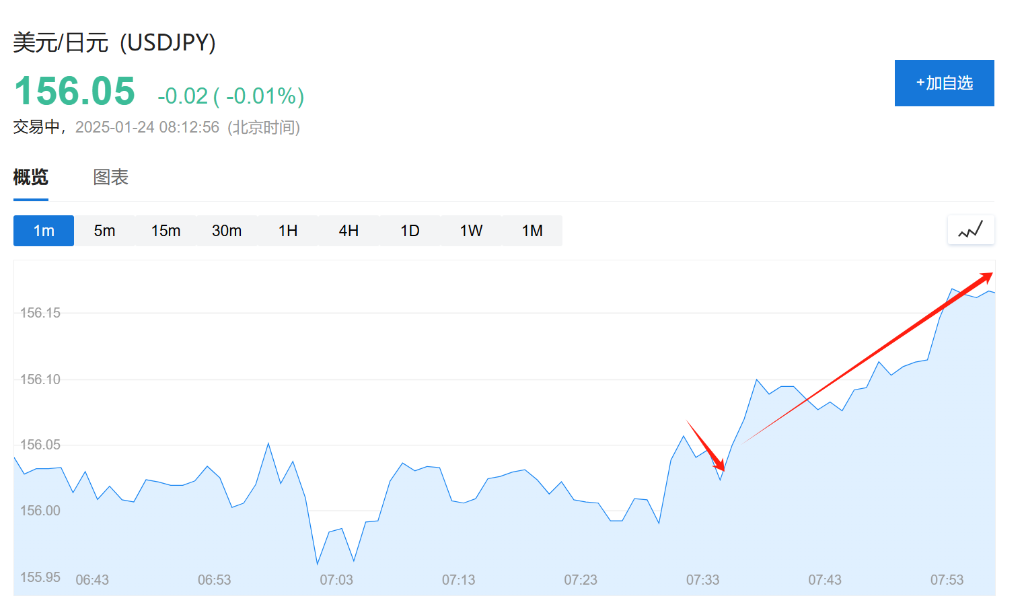The width and height of the screenshot is (1024, 611).
Task: Switch to the 图表 tab
Action: coord(110,177)
